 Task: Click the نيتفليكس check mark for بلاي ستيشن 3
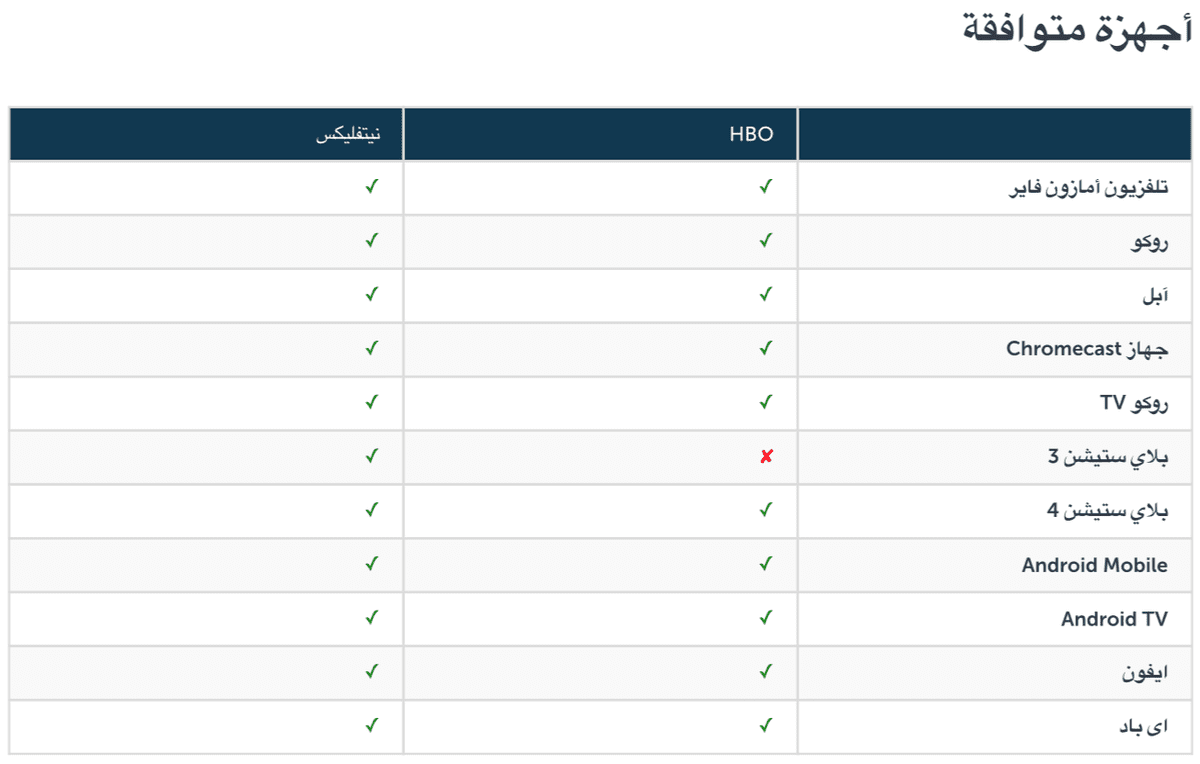click(372, 456)
